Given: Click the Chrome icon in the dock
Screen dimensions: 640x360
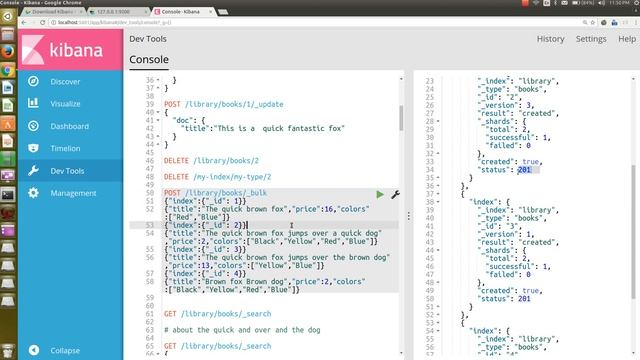Looking at the screenshot, I should click(x=8, y=70).
